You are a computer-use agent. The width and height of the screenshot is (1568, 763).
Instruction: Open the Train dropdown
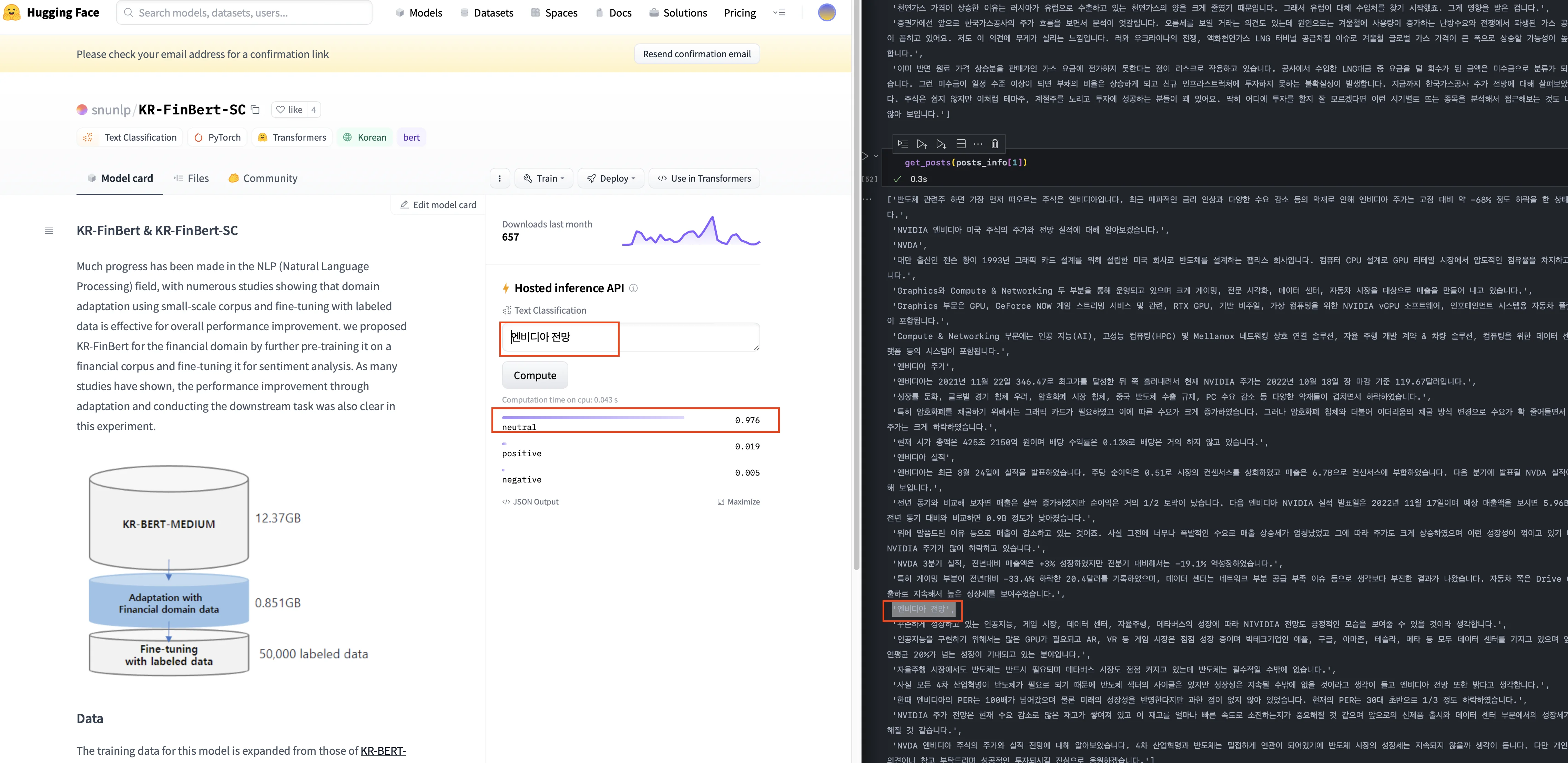[x=544, y=179]
